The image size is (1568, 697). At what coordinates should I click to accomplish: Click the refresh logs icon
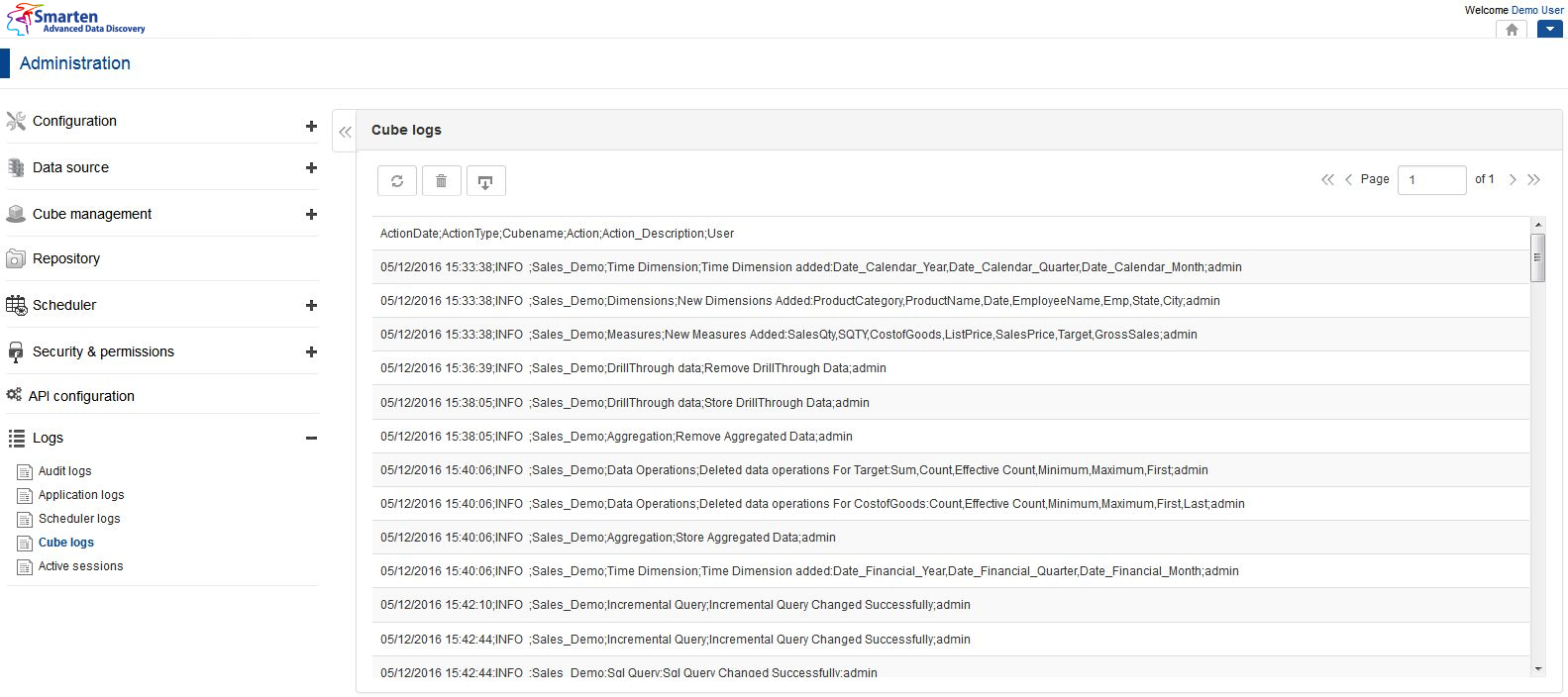pos(397,181)
